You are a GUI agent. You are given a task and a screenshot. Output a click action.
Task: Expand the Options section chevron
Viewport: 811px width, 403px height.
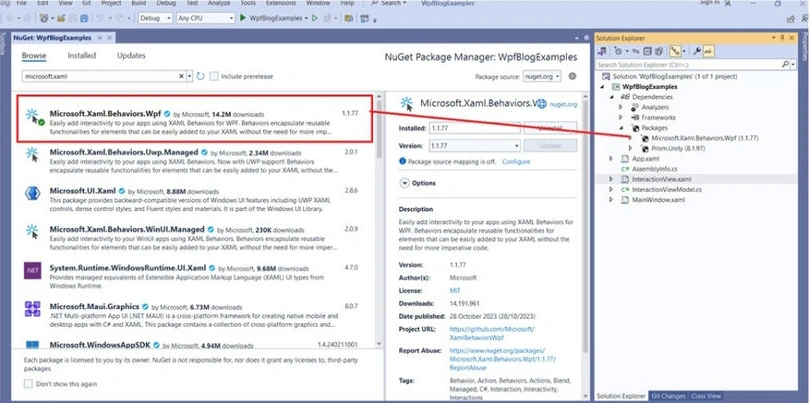(404, 183)
